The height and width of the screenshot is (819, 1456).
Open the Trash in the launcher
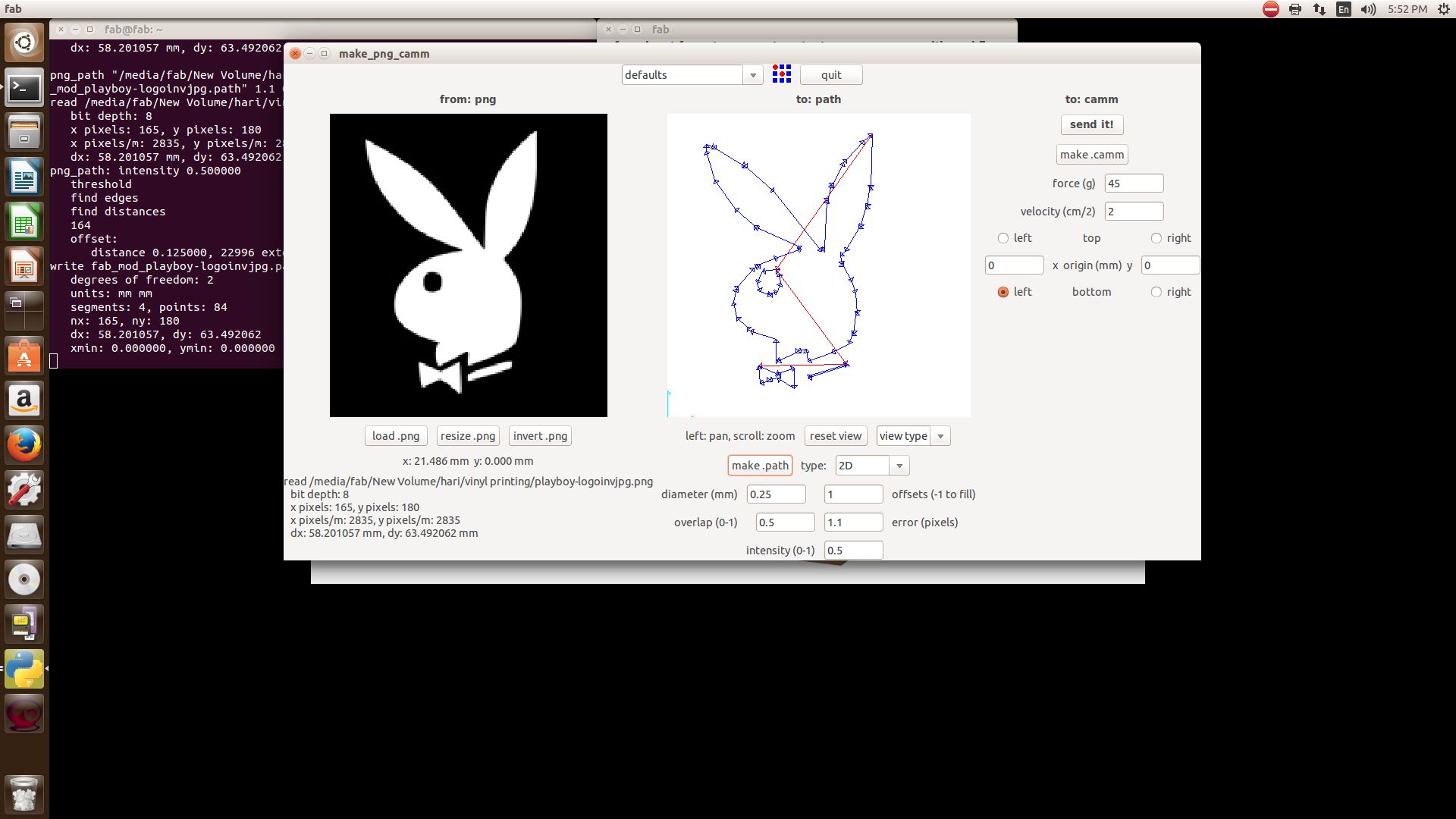click(24, 794)
